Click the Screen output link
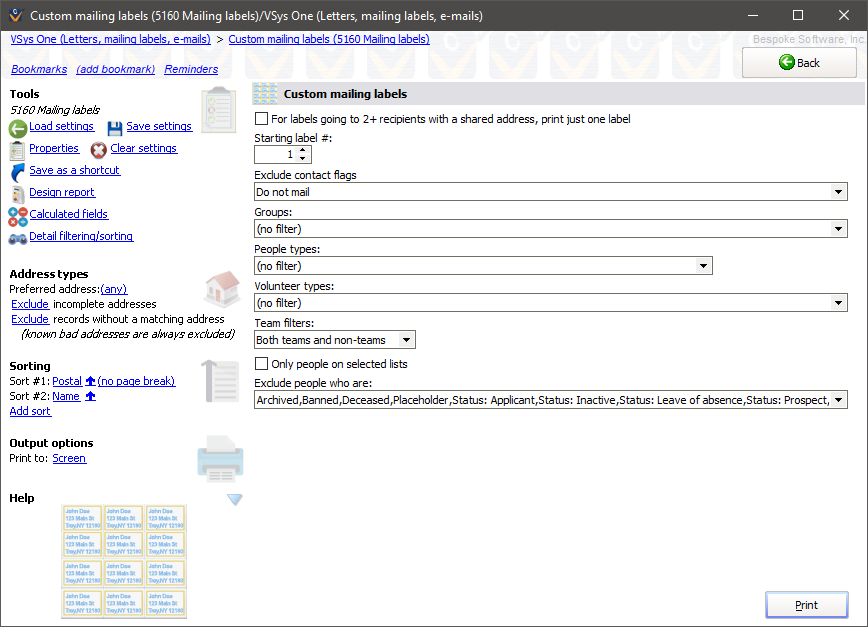Screen dimensions: 868x627 pos(69,458)
